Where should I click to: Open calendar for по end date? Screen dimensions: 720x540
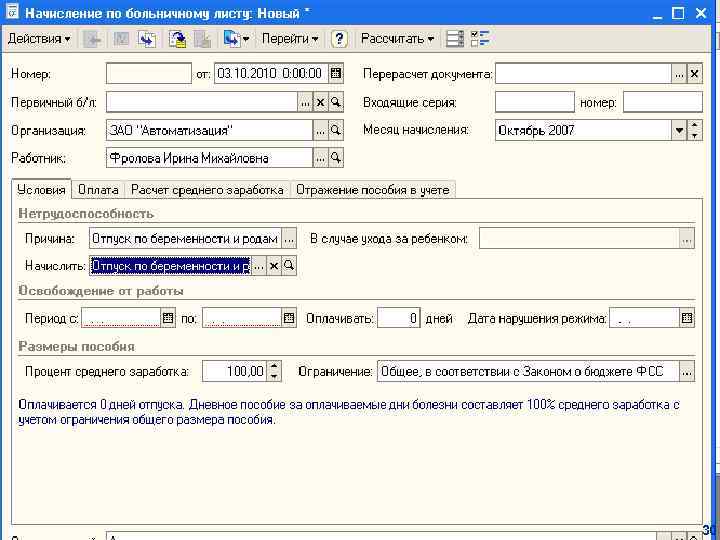pyautogui.click(x=288, y=318)
